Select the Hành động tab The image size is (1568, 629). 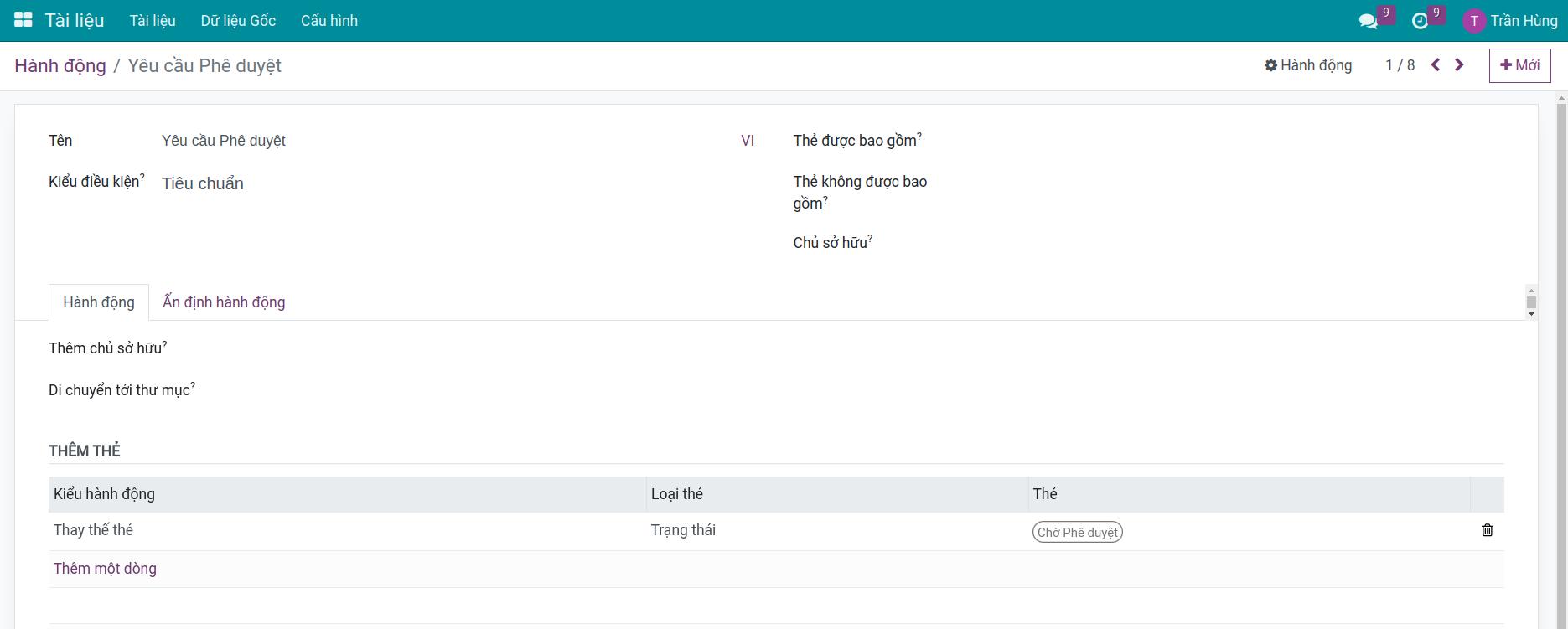(x=99, y=302)
